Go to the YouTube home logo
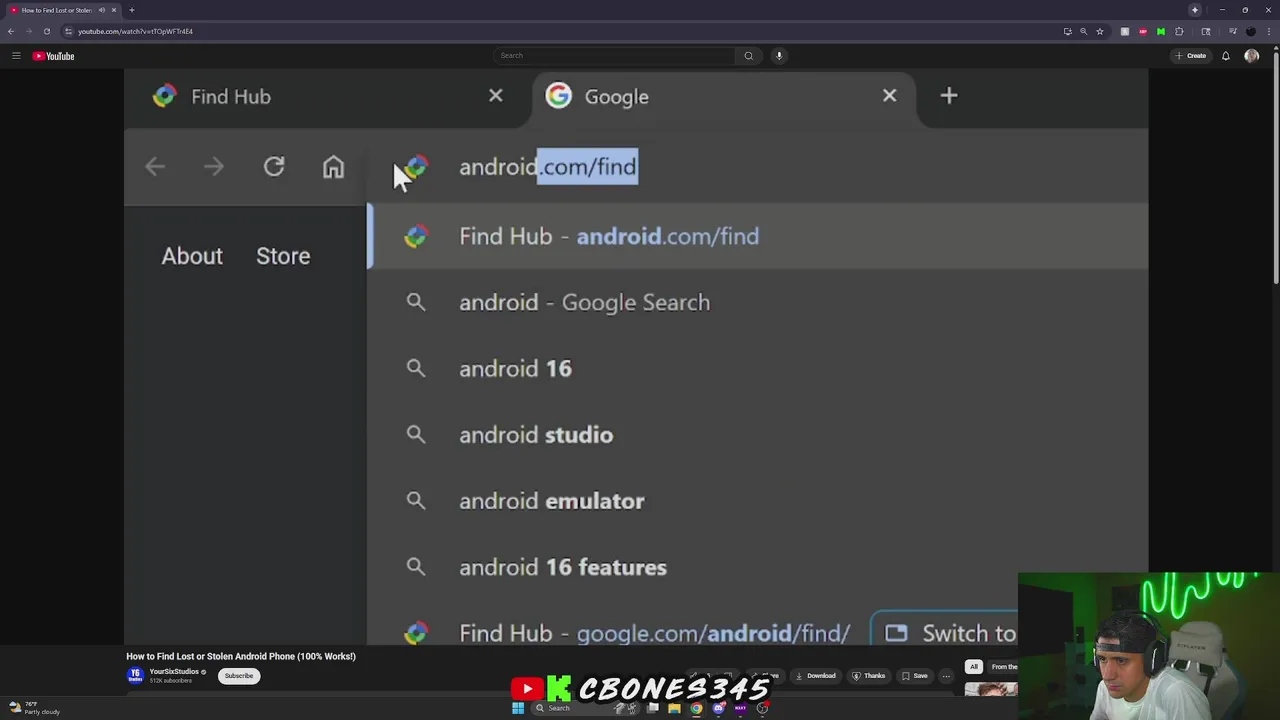1280x720 pixels. [x=54, y=56]
